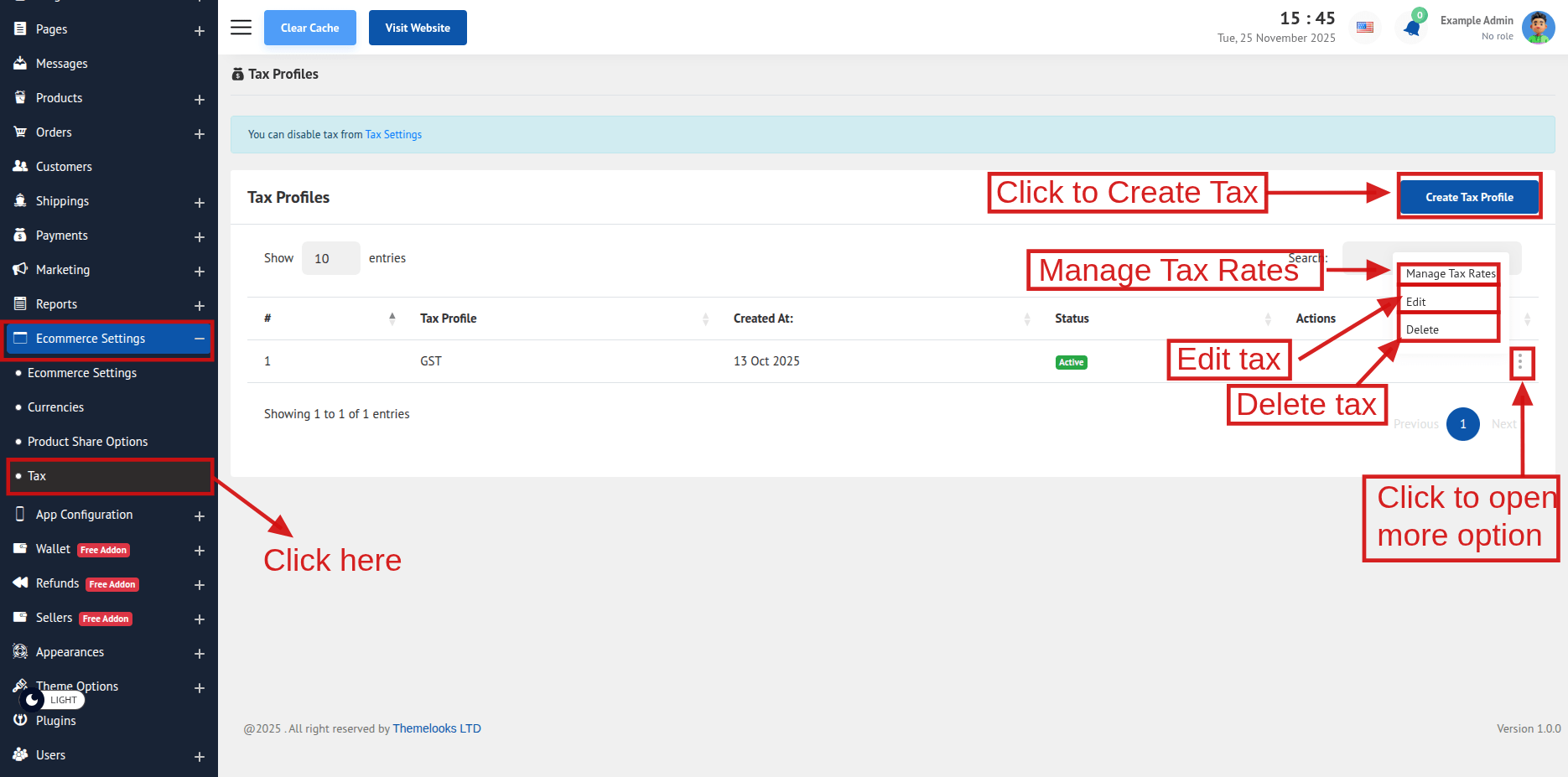
Task: Choose Delete in the actions menu
Action: click(x=1422, y=329)
